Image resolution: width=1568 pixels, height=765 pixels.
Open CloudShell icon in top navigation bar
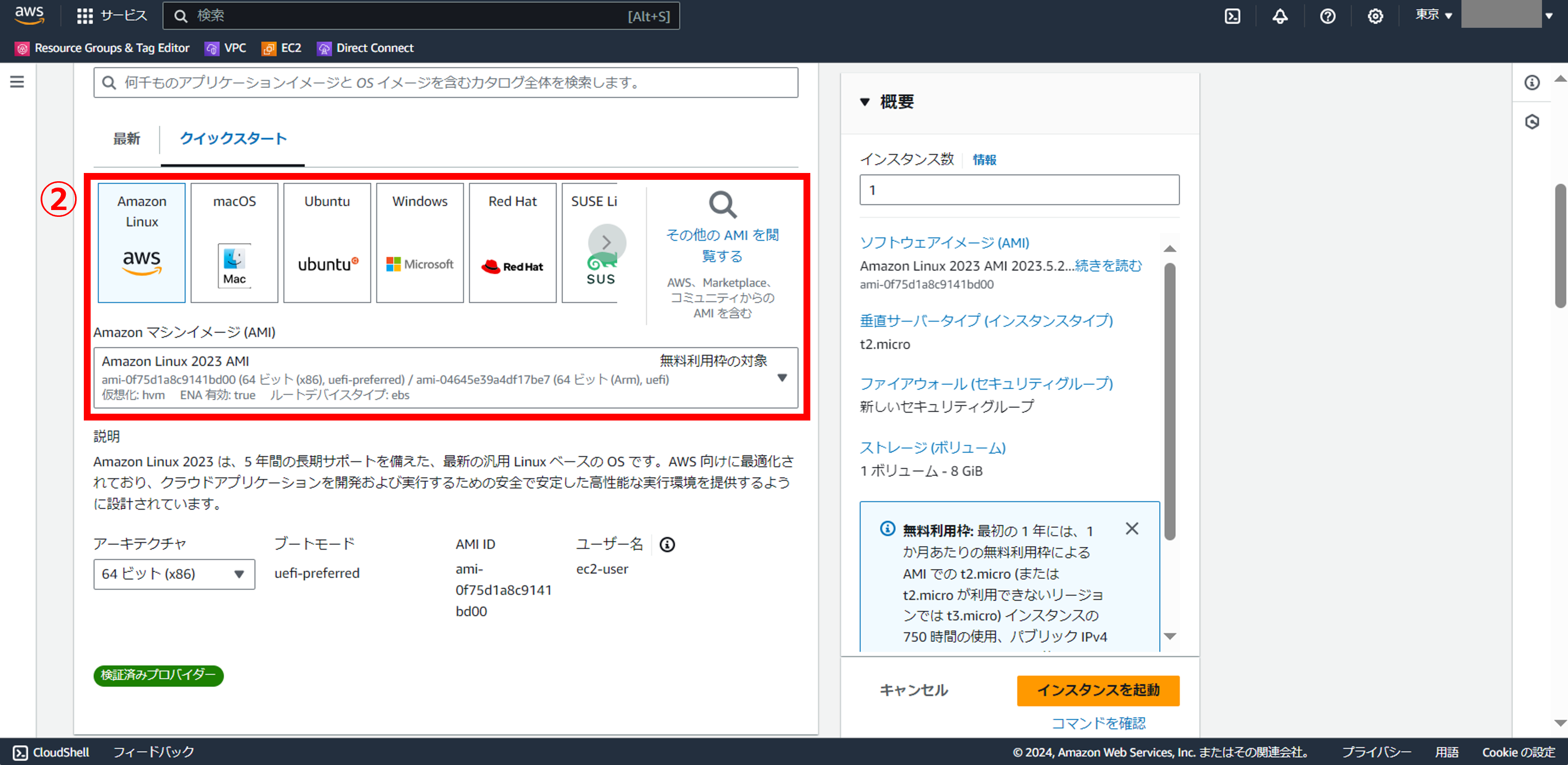coord(1232,17)
